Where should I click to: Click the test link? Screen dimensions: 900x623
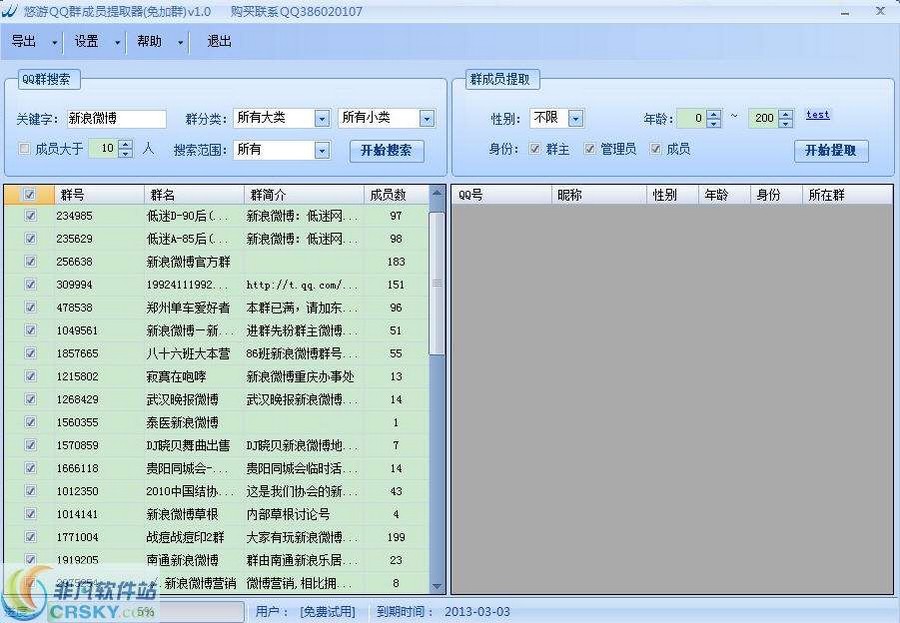pos(817,115)
